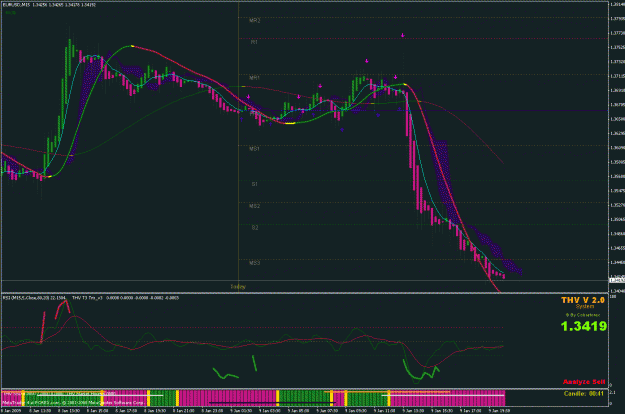Click the 9 Jan 19:00 time axis label

pyautogui.click(x=497, y=410)
